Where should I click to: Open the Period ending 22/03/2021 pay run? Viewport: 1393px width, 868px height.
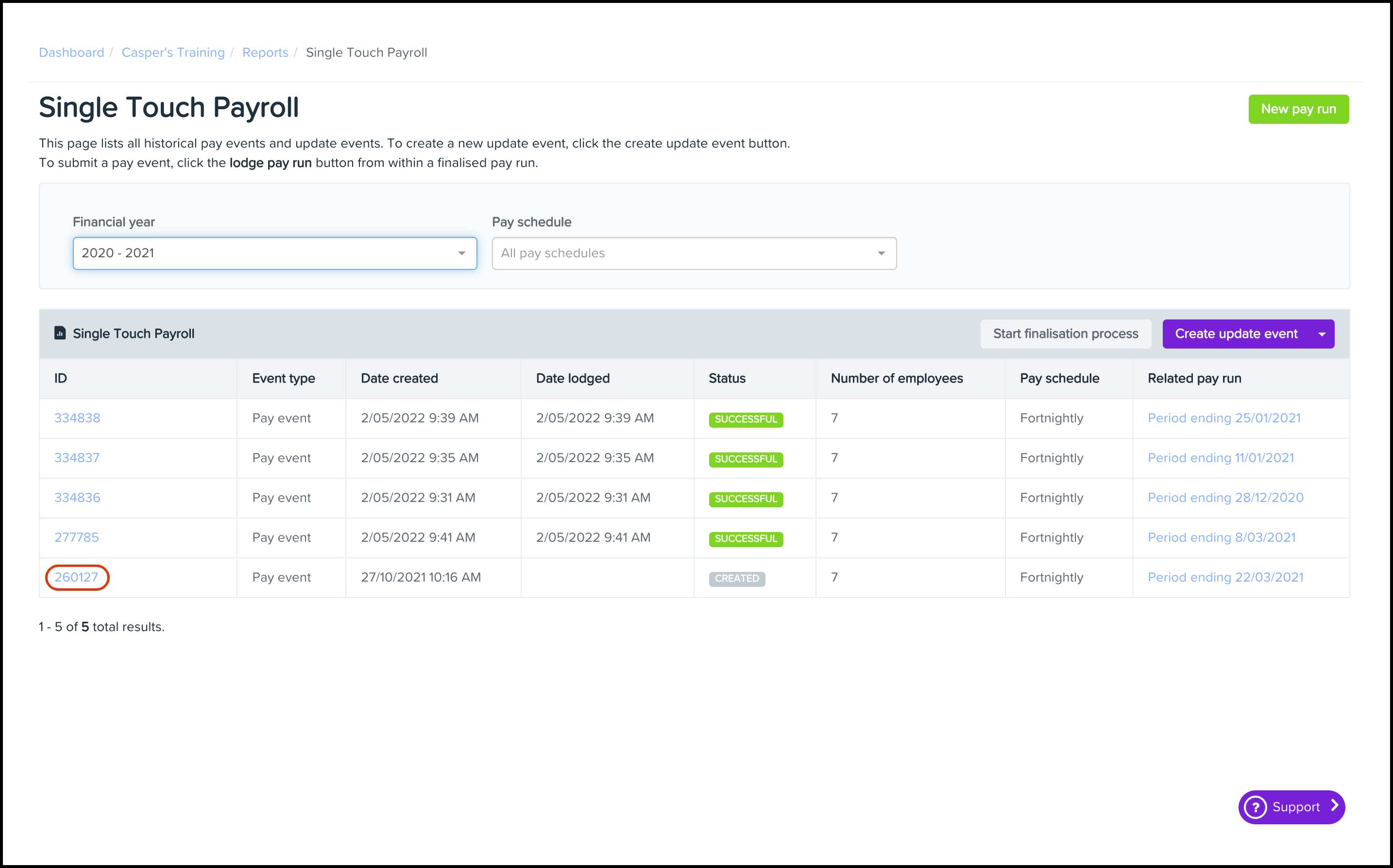pyautogui.click(x=1225, y=578)
